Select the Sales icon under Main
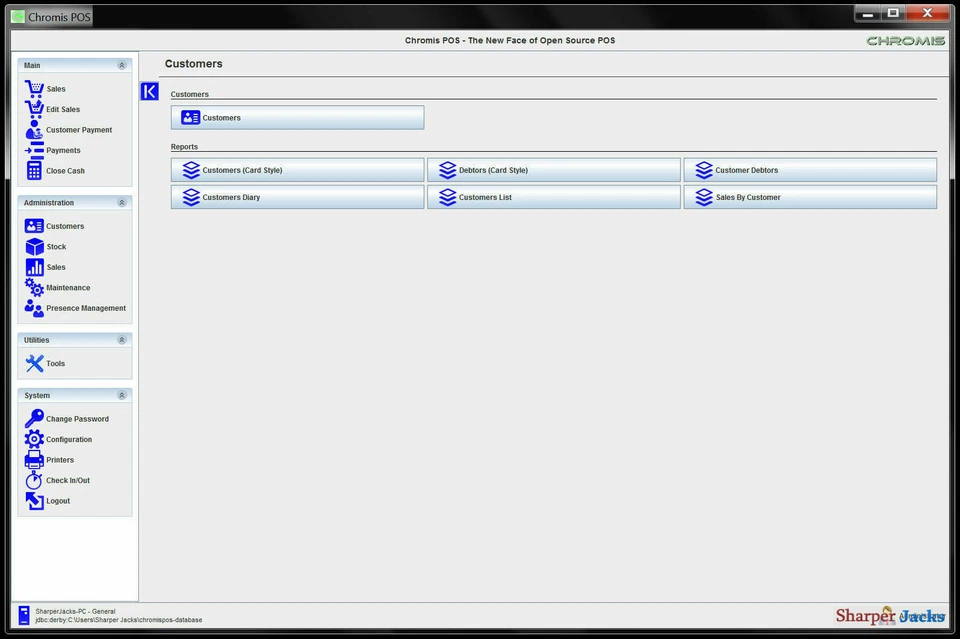 pyautogui.click(x=33, y=88)
